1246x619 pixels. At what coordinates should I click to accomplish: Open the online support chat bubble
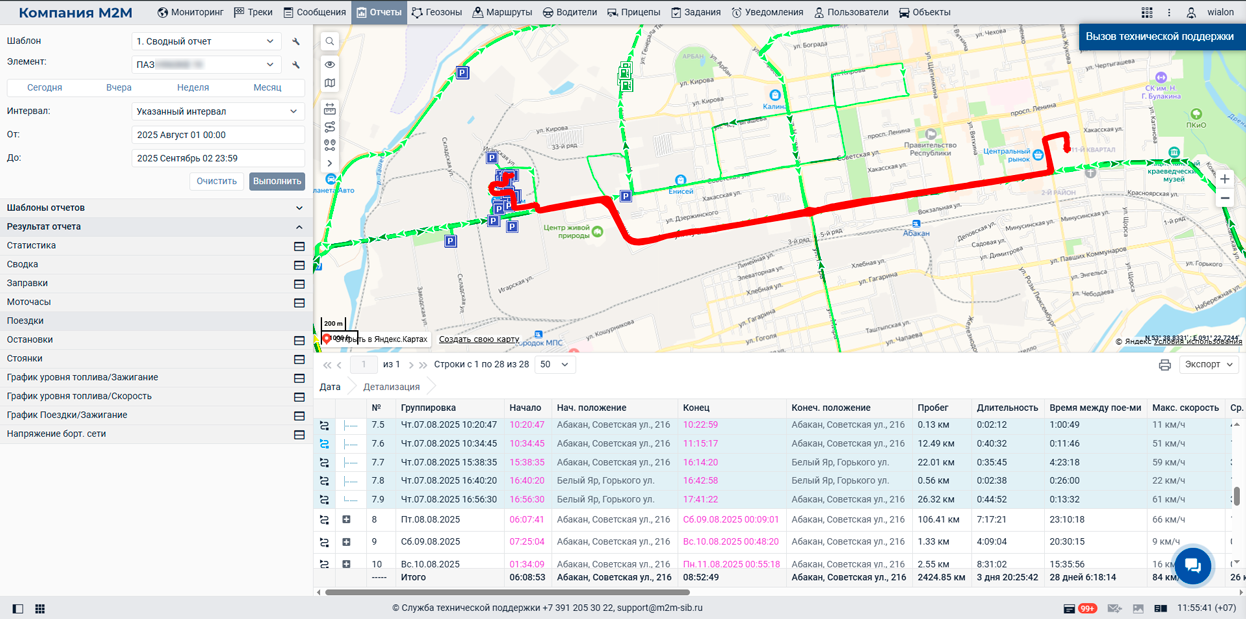coord(1192,565)
